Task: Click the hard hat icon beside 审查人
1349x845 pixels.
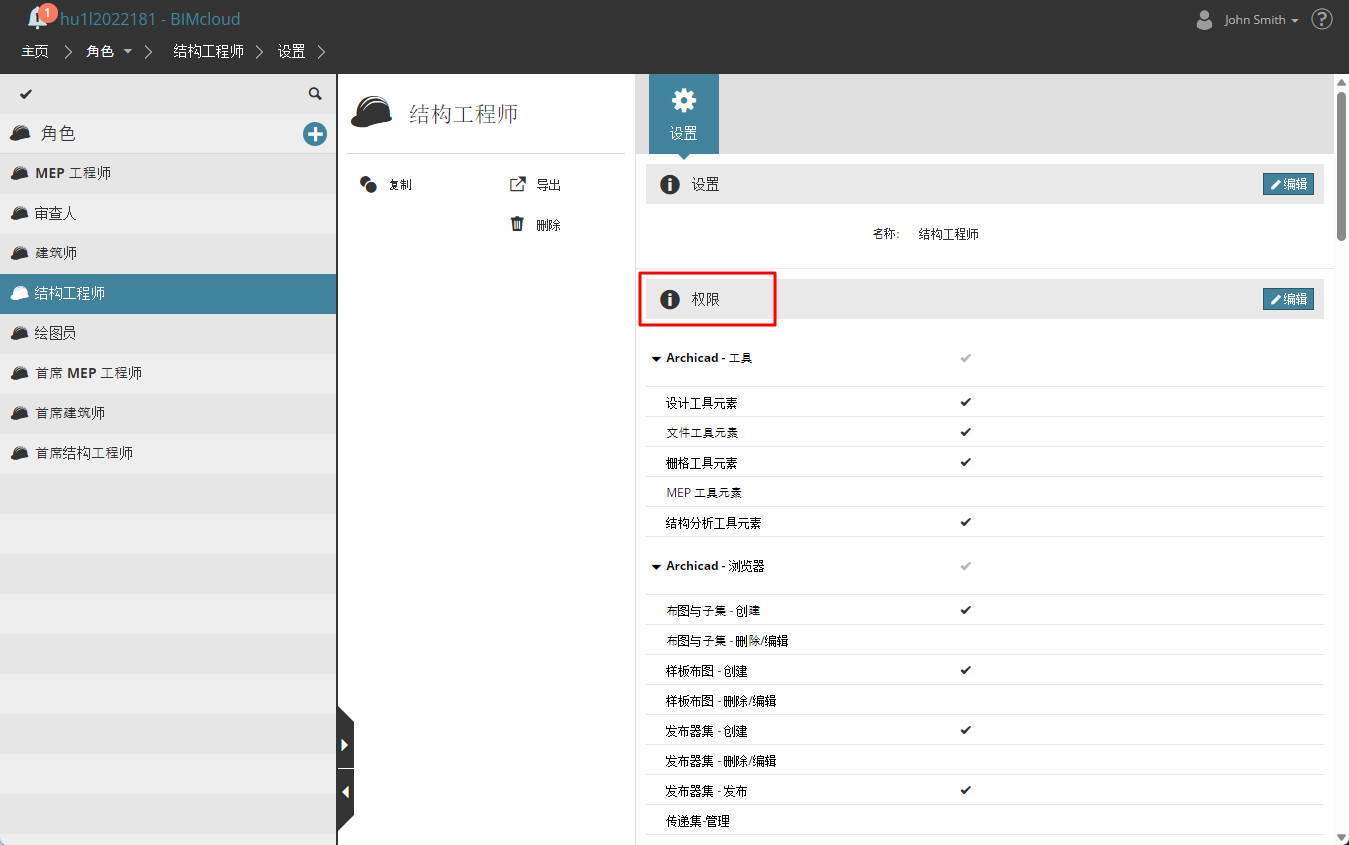Action: 20,213
